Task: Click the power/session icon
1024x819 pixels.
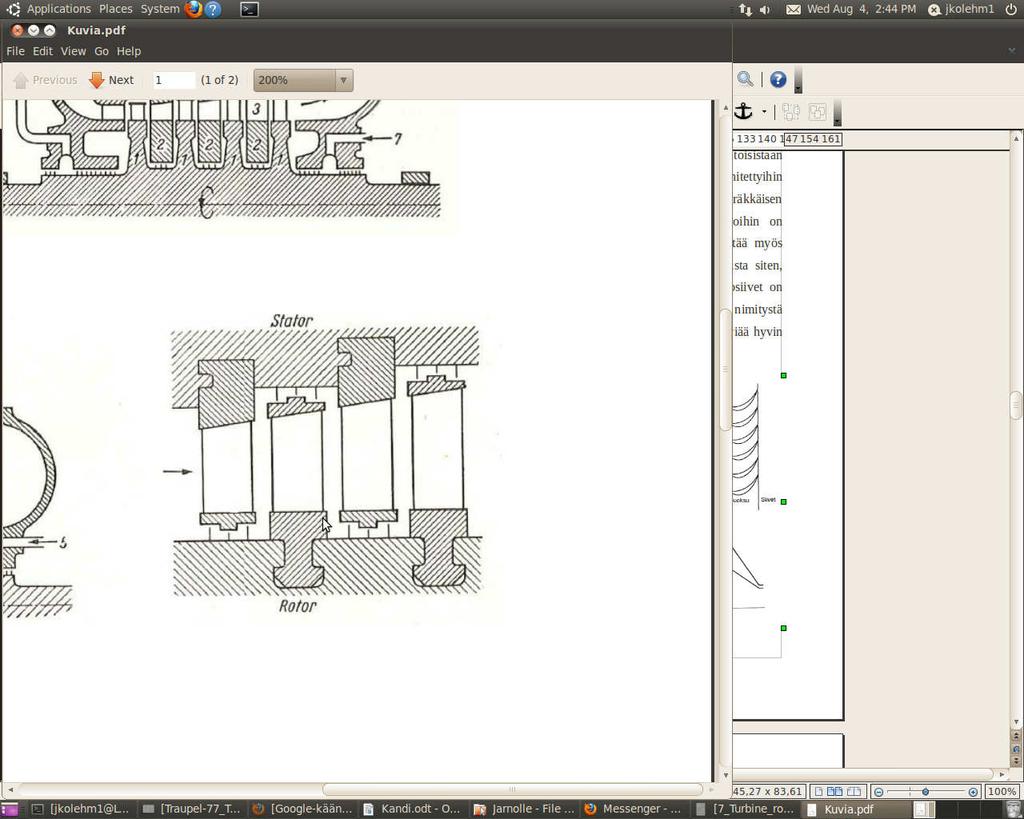Action: [1010, 9]
